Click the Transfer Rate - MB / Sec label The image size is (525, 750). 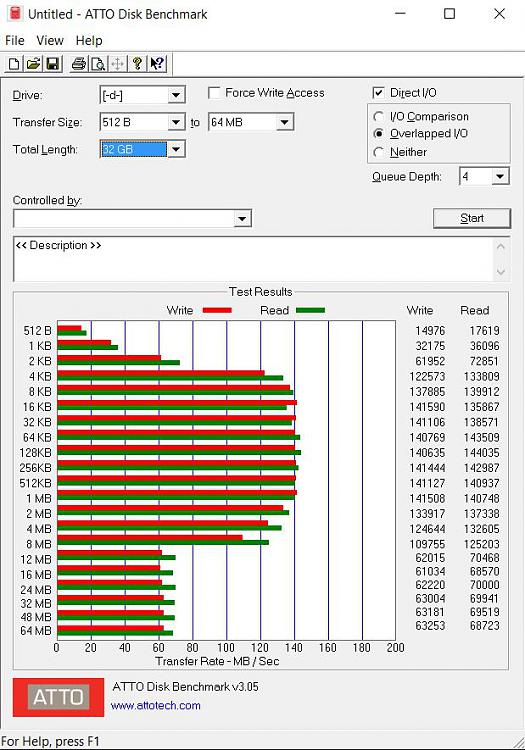click(x=217, y=661)
